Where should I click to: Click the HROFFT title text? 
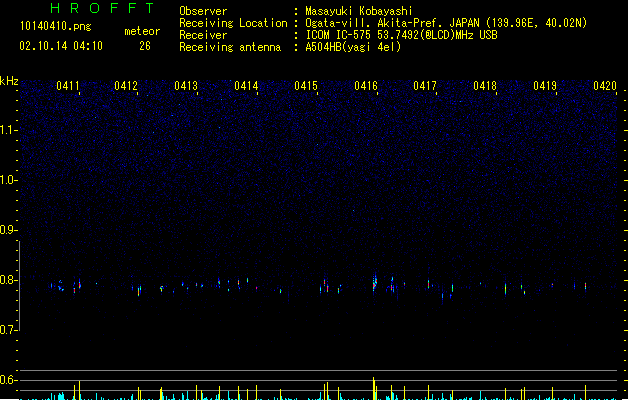102,8
